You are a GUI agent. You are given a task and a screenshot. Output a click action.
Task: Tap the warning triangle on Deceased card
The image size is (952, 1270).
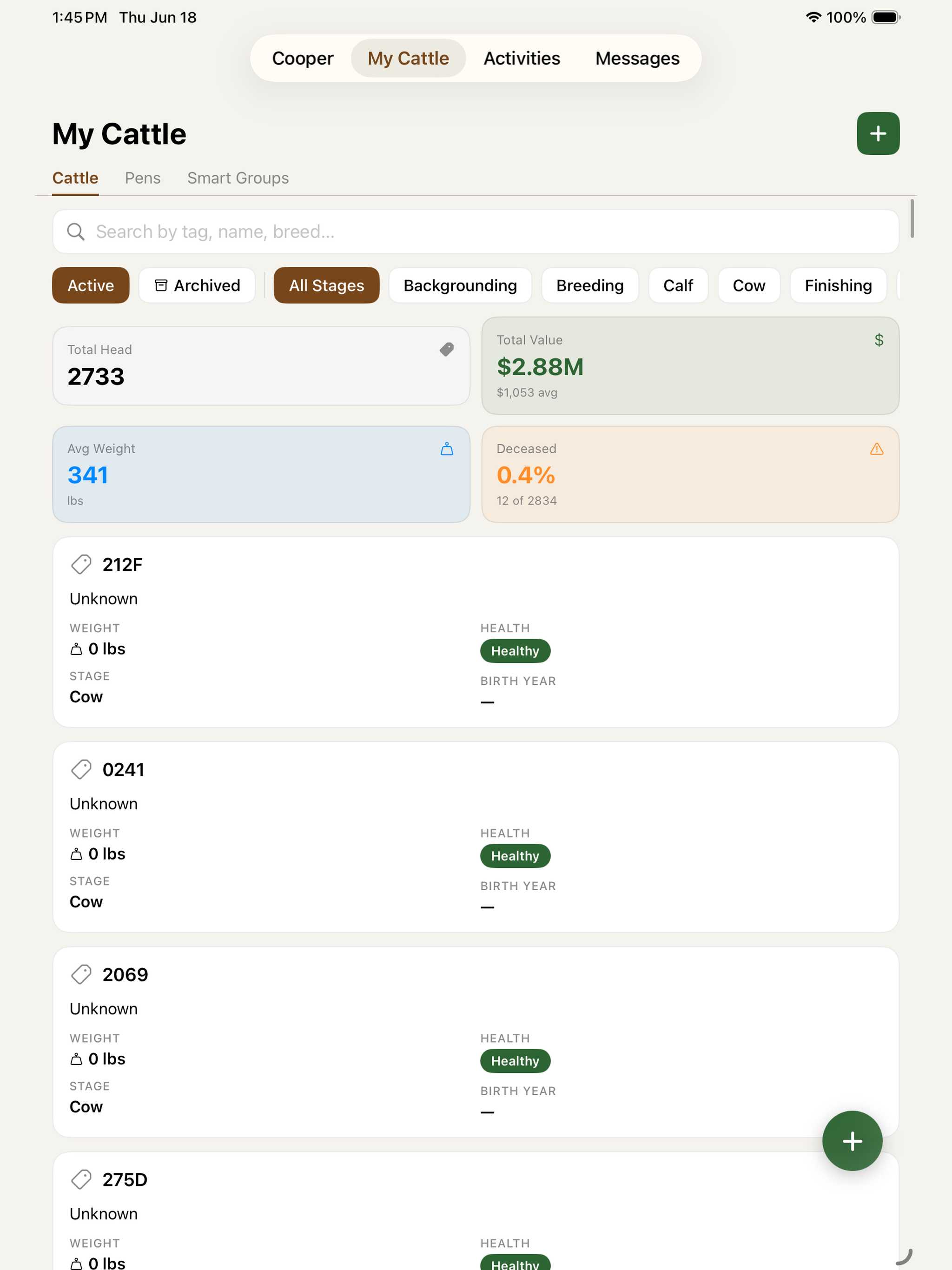click(876, 449)
